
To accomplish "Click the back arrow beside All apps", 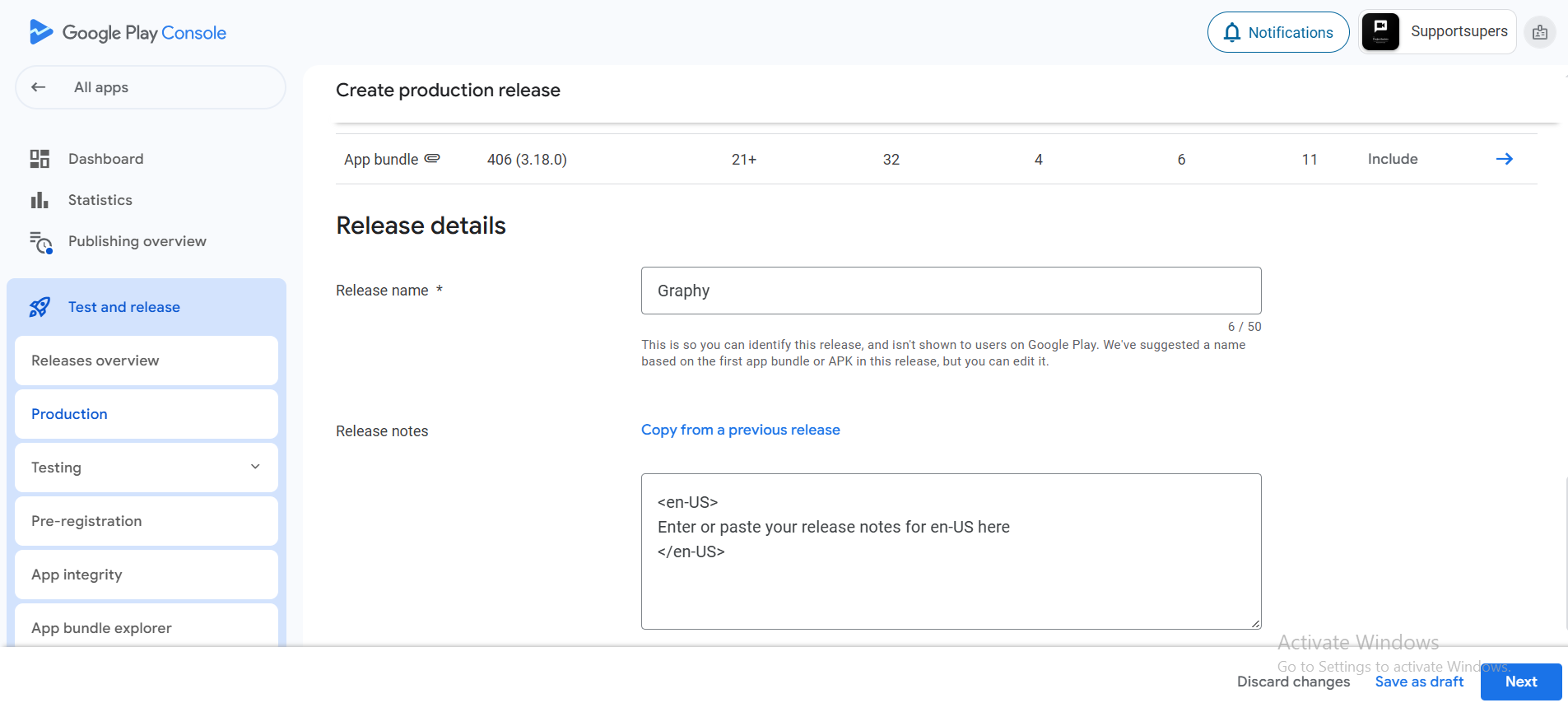I will (x=39, y=87).
